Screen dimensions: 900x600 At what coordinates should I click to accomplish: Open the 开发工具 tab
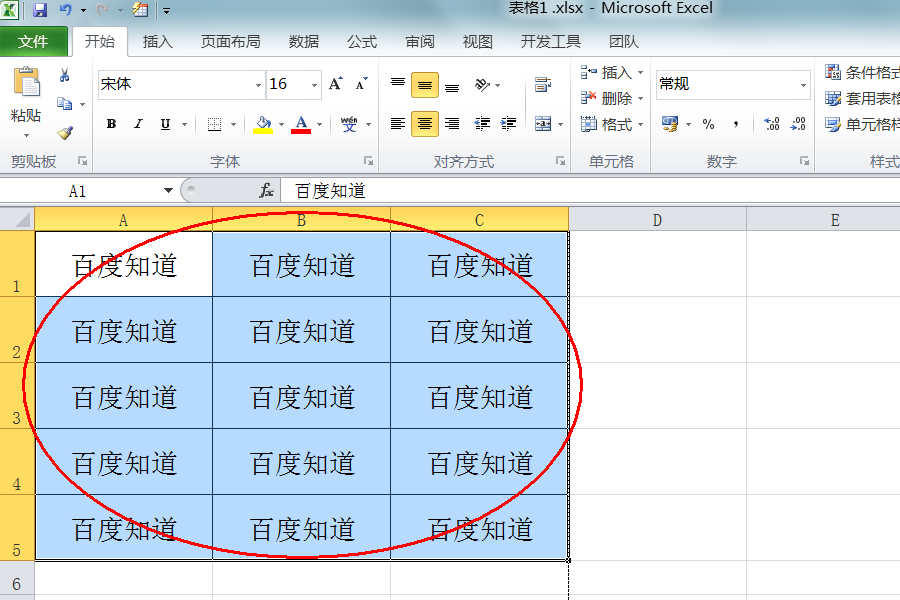click(x=550, y=41)
